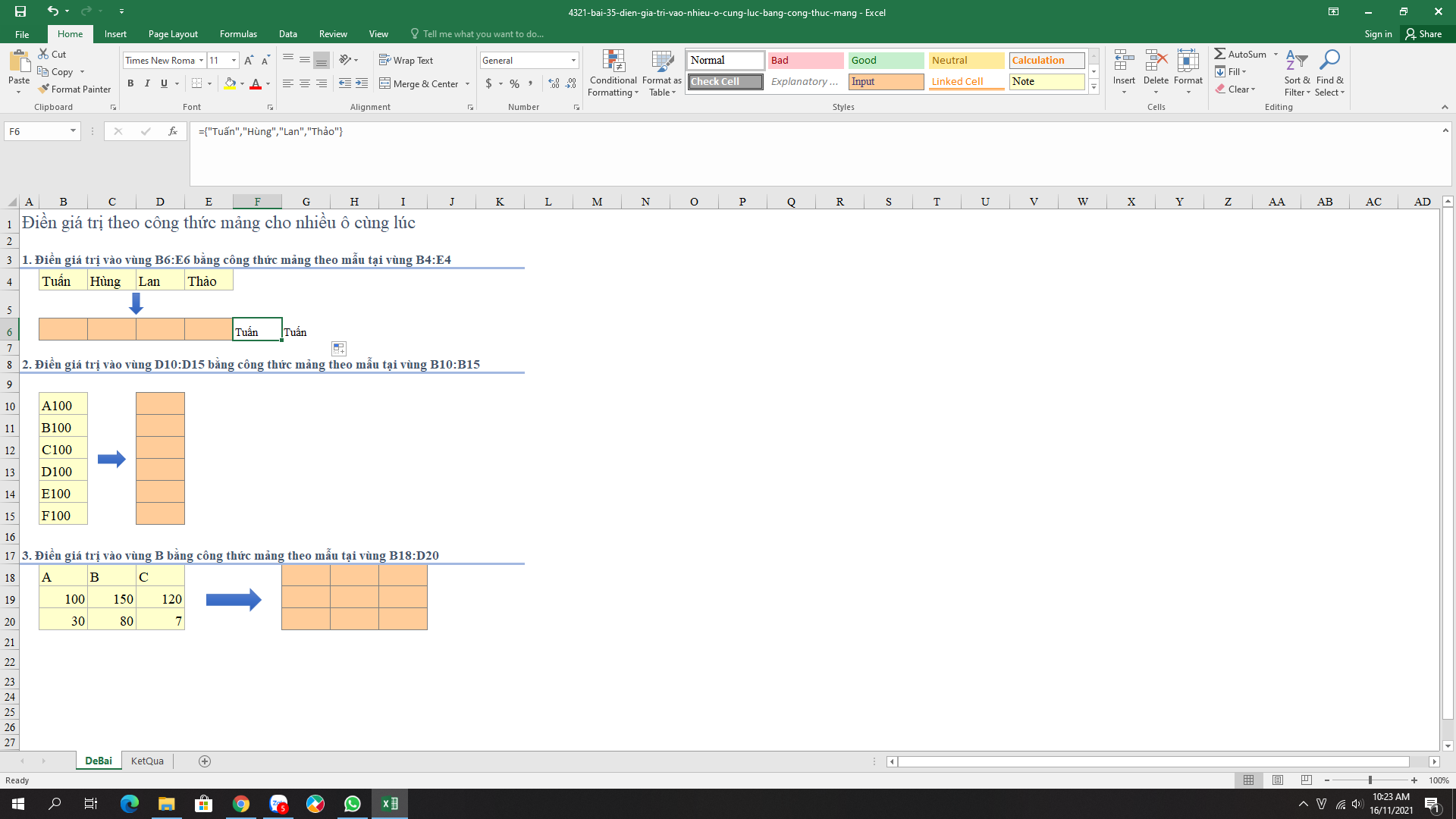Click the Paste Options icon near cell G7
The height and width of the screenshot is (819, 1456).
[339, 349]
